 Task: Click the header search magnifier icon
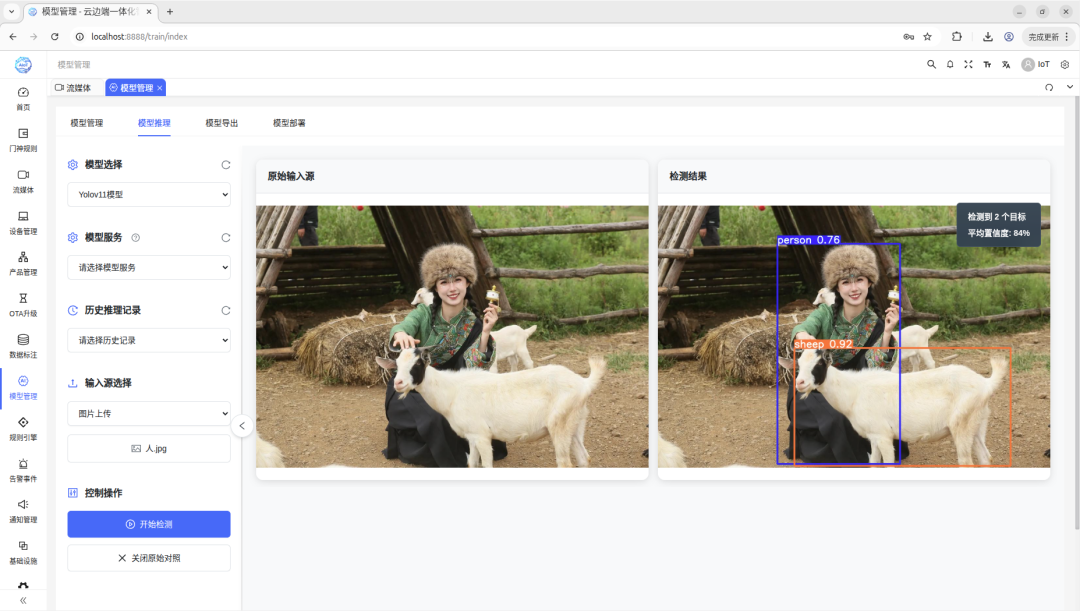click(931, 64)
